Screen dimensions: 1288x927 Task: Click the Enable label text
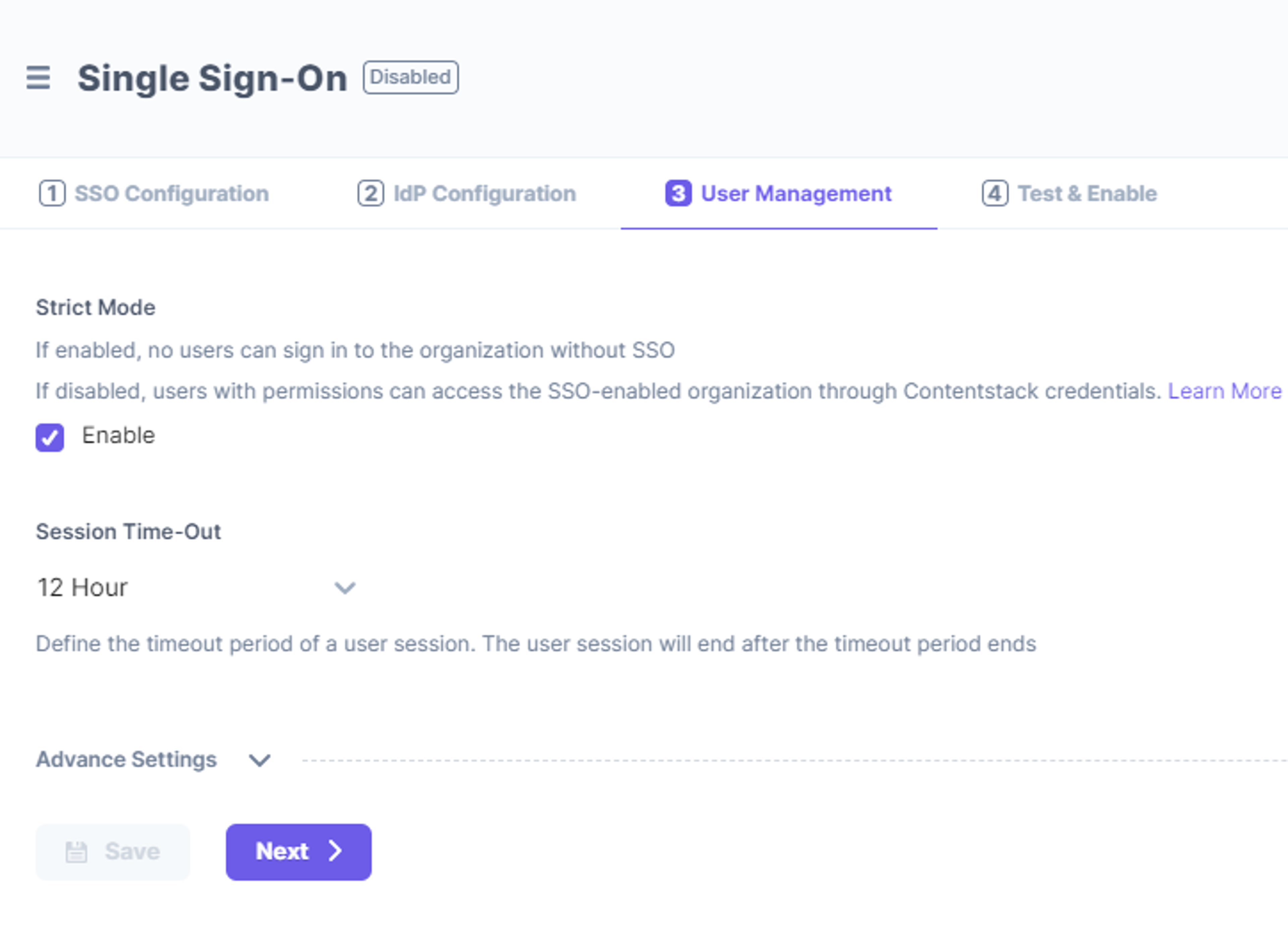(118, 436)
